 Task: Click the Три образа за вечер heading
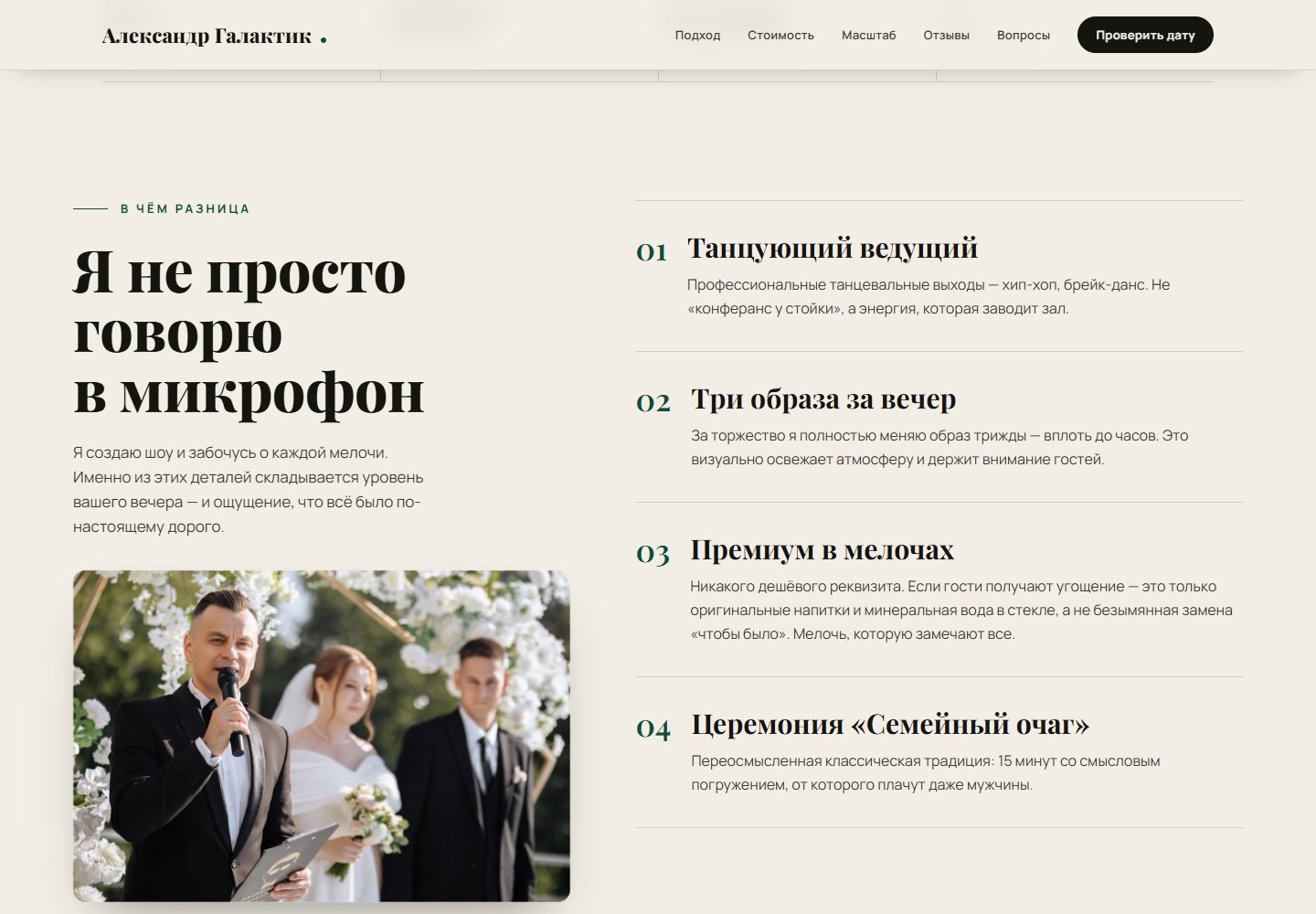(823, 399)
